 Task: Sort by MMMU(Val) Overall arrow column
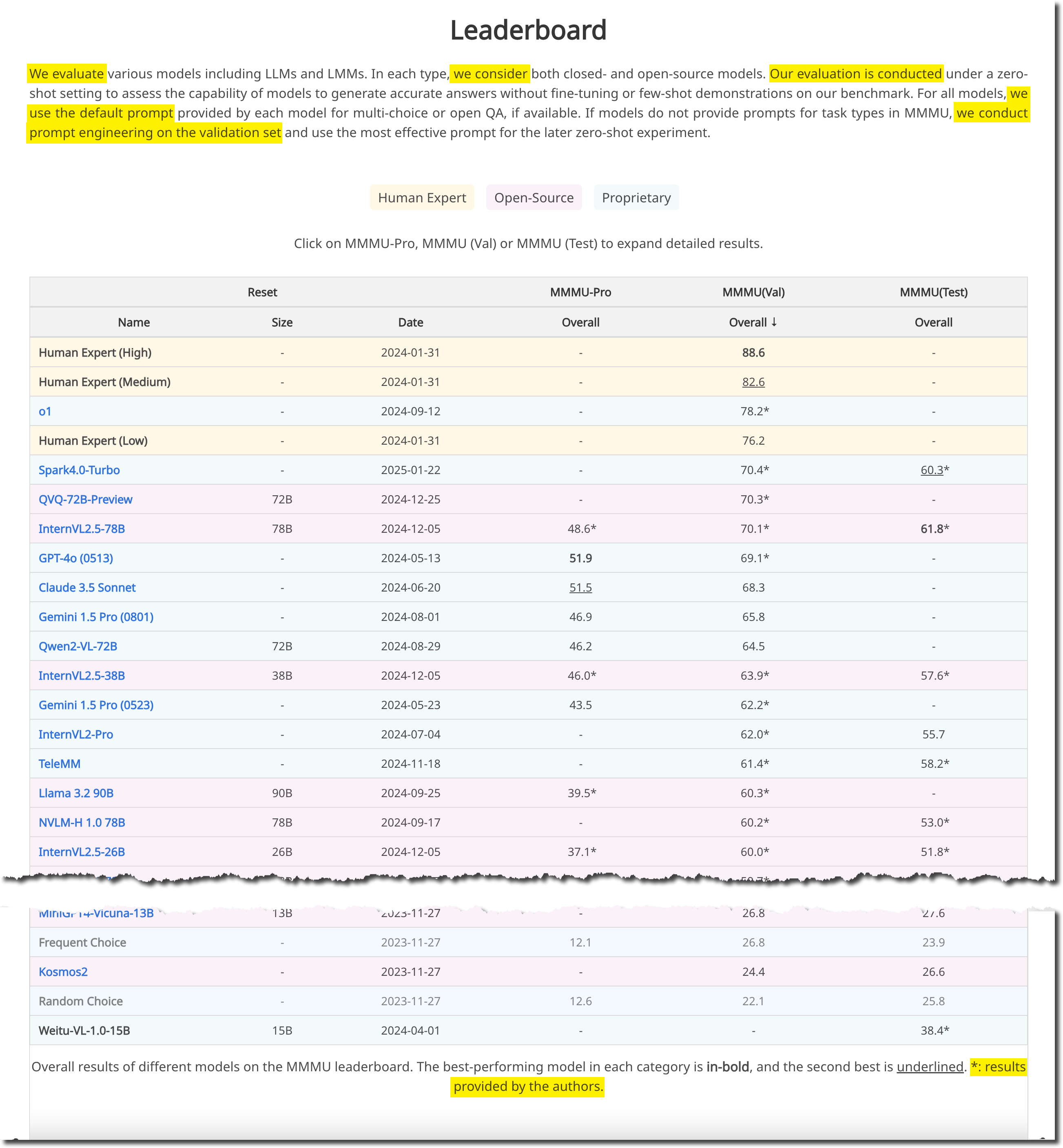click(x=753, y=323)
